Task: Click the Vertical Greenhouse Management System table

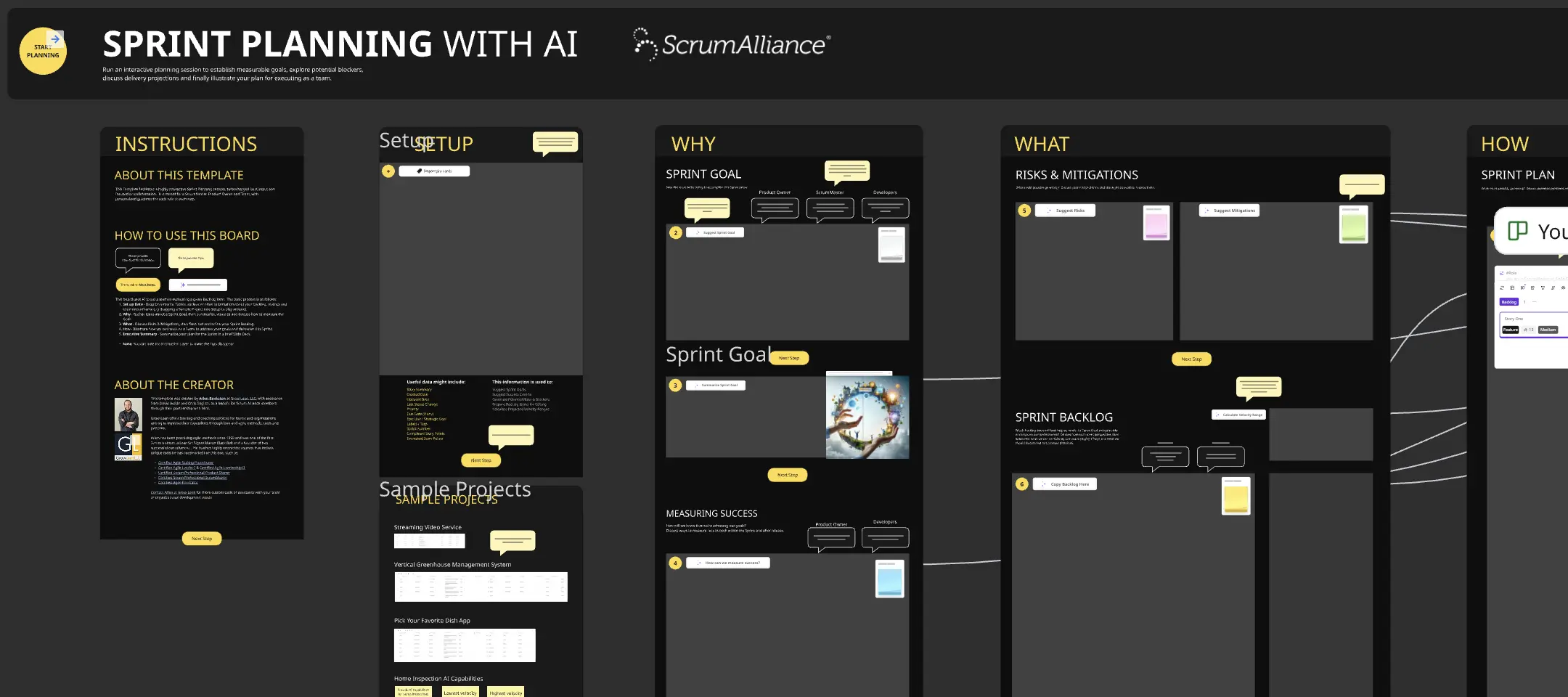Action: 481,587
